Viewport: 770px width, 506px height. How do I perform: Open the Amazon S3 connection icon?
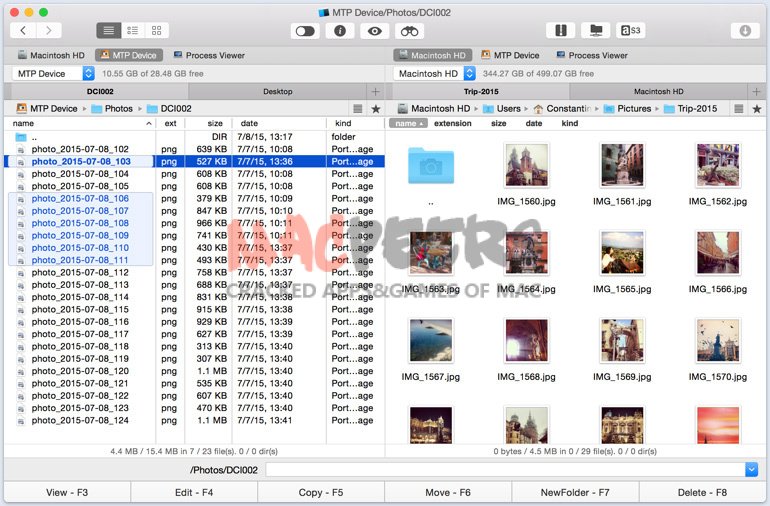[x=631, y=31]
